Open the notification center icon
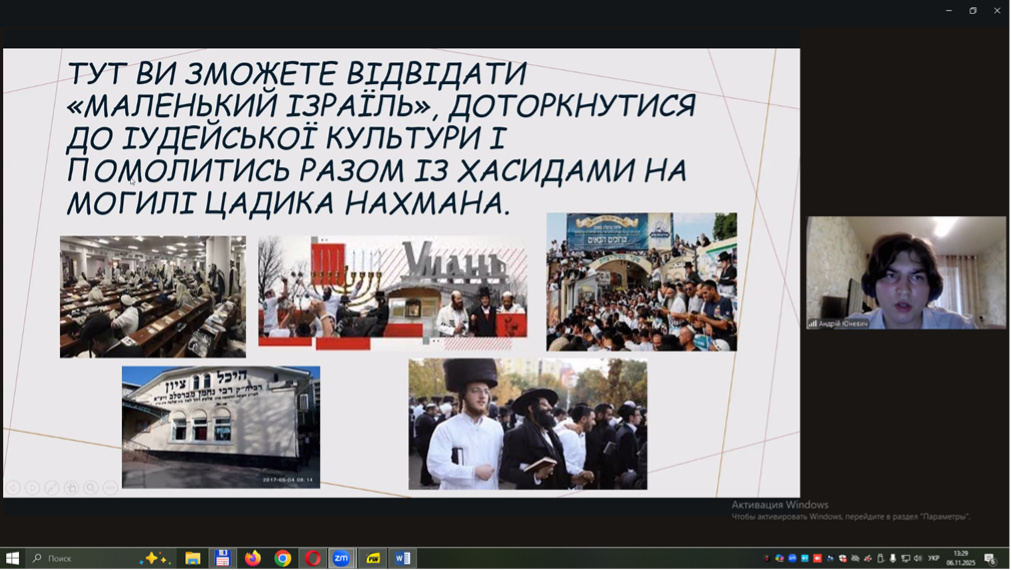 [990, 558]
